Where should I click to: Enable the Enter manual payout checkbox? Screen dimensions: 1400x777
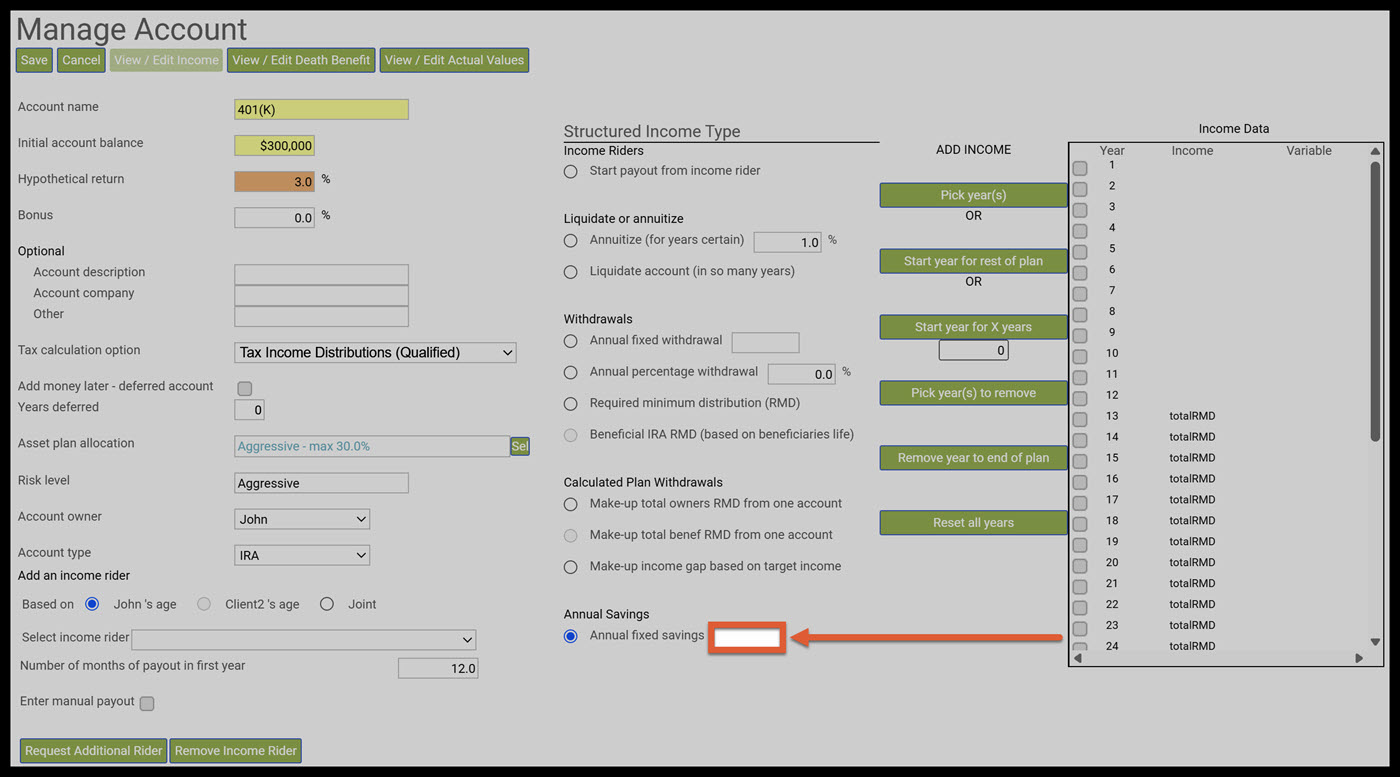tap(147, 703)
